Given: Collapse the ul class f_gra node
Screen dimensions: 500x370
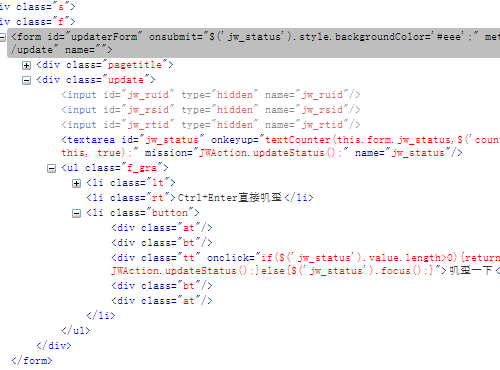Looking at the screenshot, I should (51, 168).
